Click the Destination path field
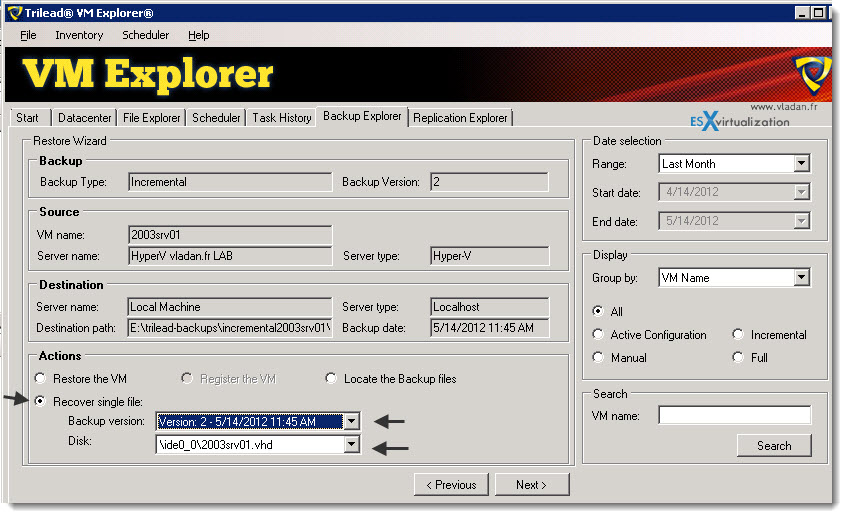Image resolution: width=847 pixels, height=518 pixels. point(230,328)
